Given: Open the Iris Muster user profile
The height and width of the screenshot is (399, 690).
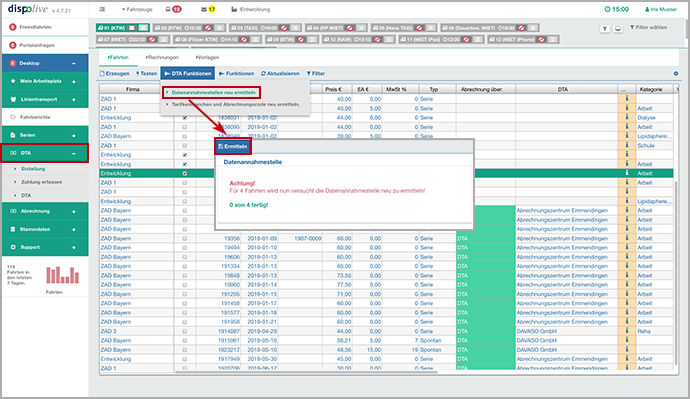Looking at the screenshot, I should pos(661,9).
